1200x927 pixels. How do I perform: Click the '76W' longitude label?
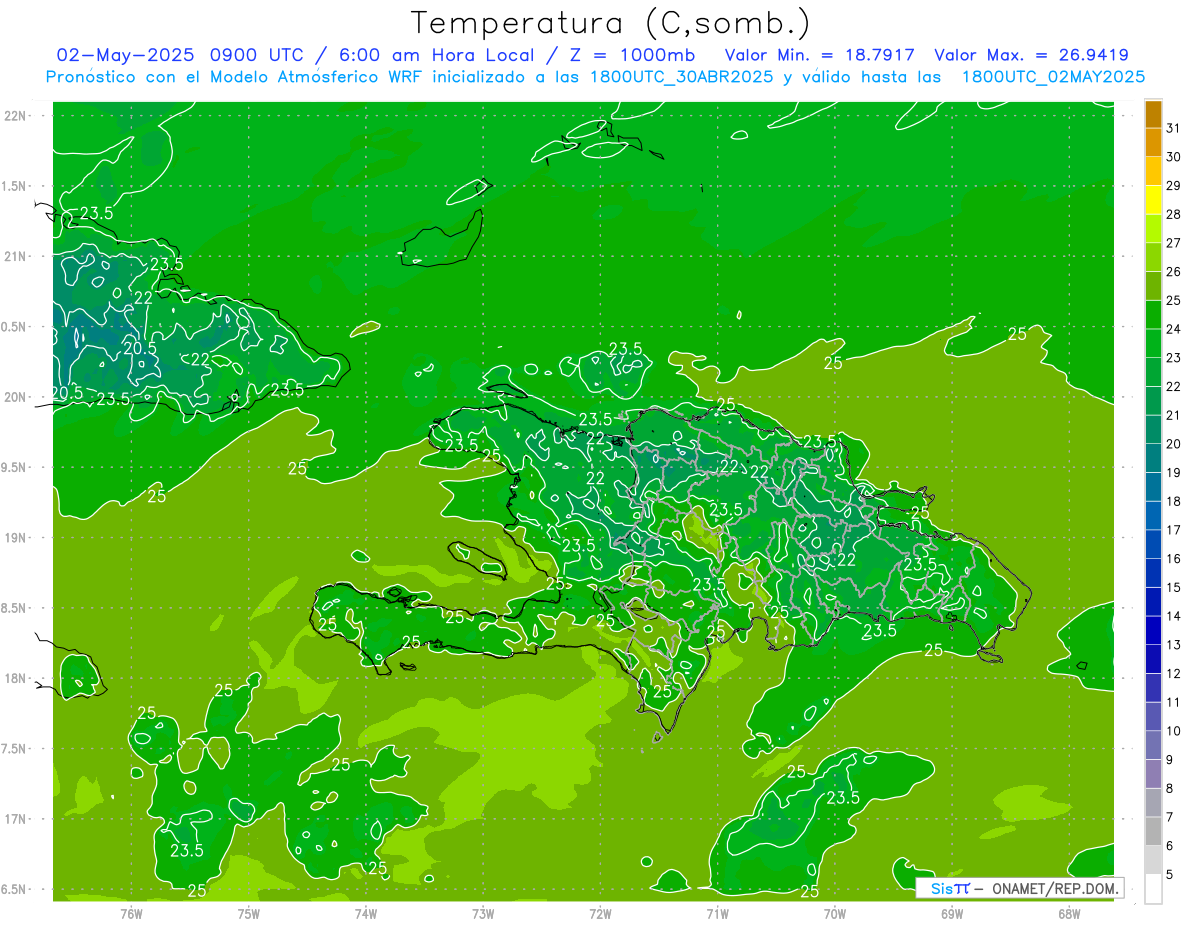(x=132, y=913)
